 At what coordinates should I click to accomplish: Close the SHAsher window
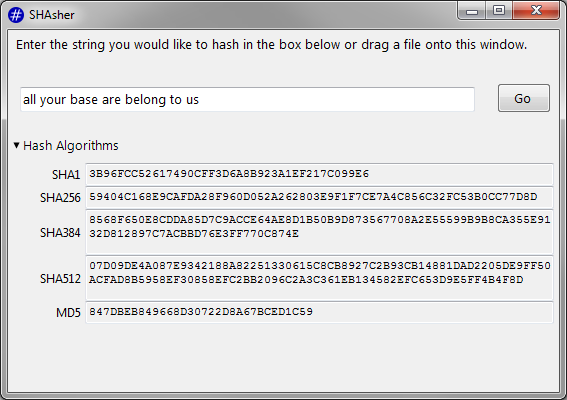click(x=536, y=10)
